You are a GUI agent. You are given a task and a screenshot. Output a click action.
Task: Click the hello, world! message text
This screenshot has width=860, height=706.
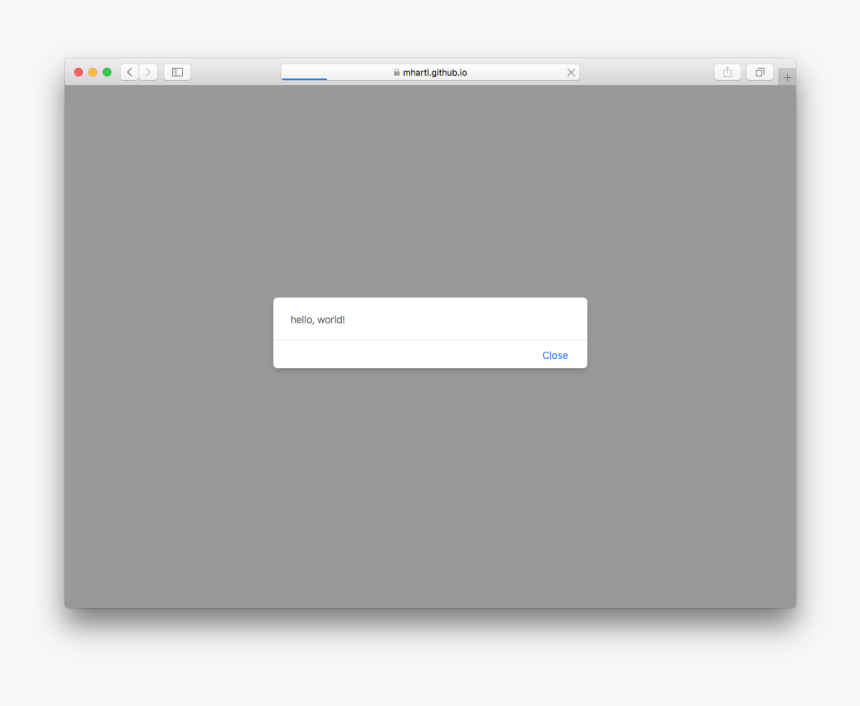point(318,319)
